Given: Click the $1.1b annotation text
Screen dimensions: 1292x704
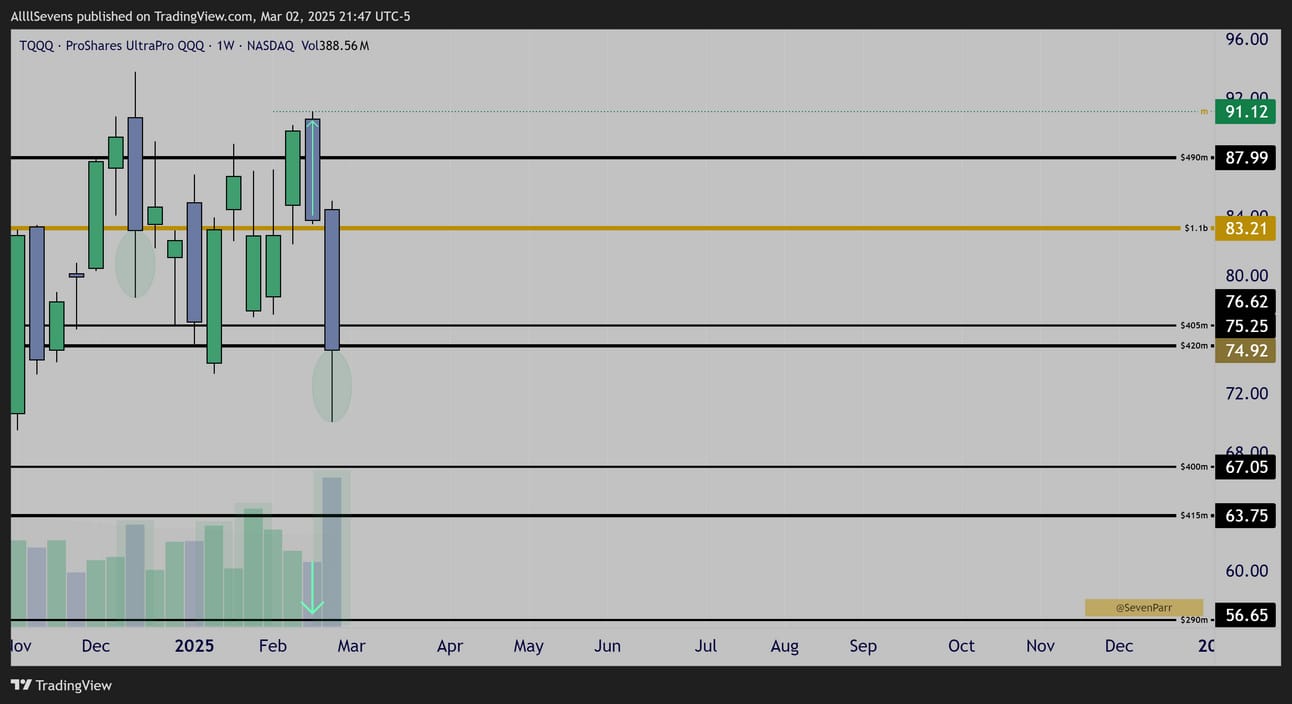Looking at the screenshot, I should click(1196, 228).
